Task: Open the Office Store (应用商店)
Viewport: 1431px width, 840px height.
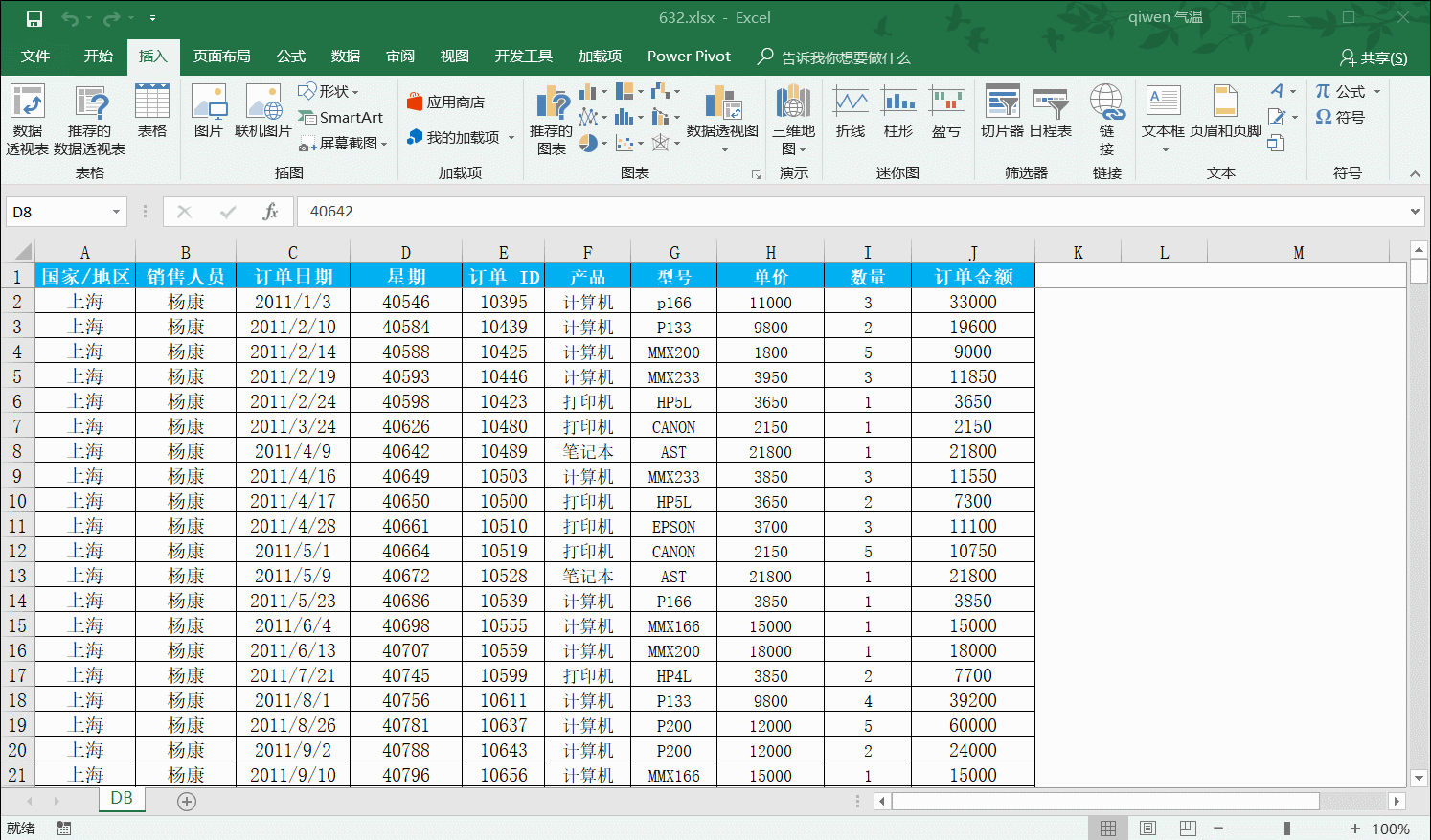Action: coord(445,102)
